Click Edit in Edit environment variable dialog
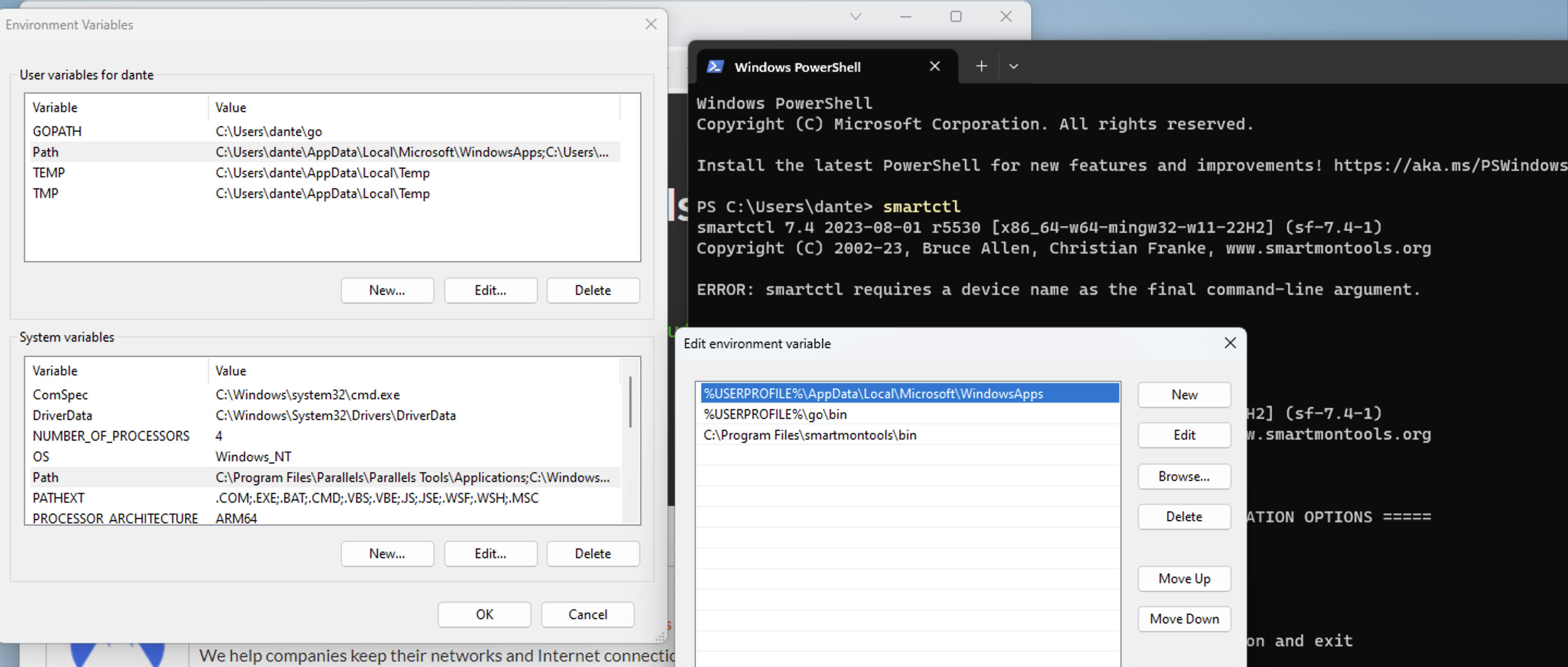The image size is (1568, 667). pos(1184,435)
